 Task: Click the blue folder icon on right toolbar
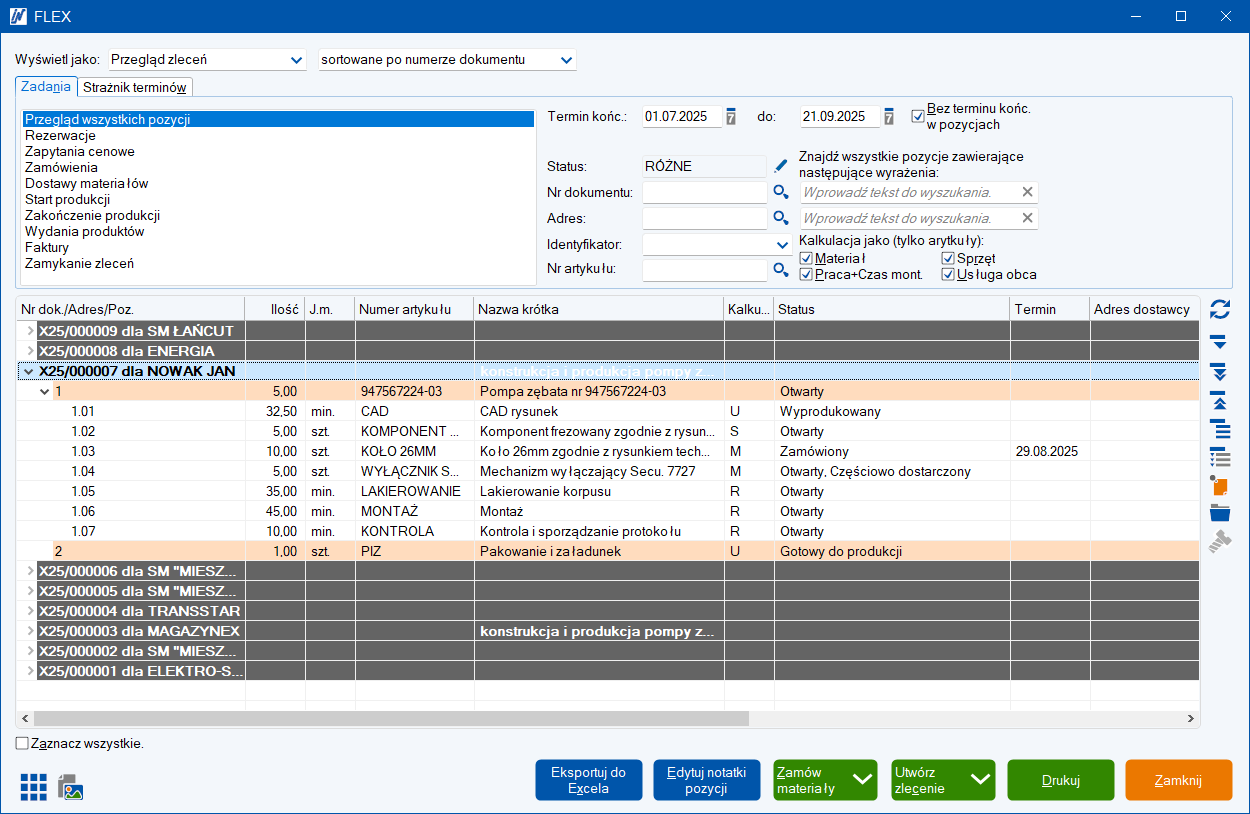point(1219,514)
